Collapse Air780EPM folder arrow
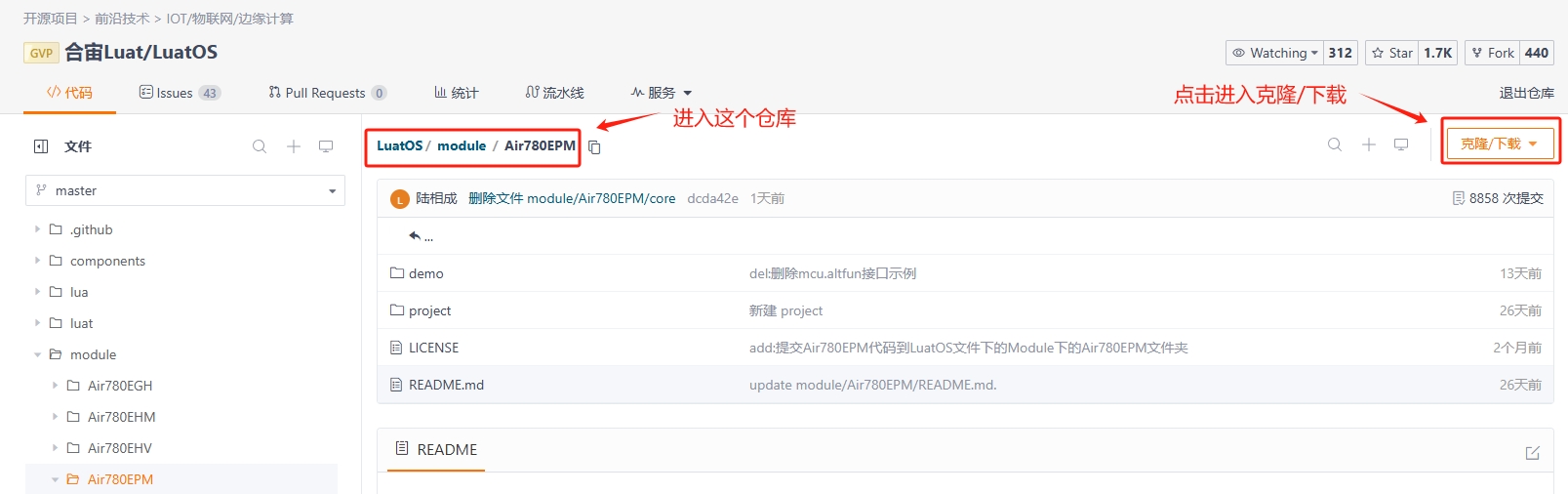 point(55,479)
